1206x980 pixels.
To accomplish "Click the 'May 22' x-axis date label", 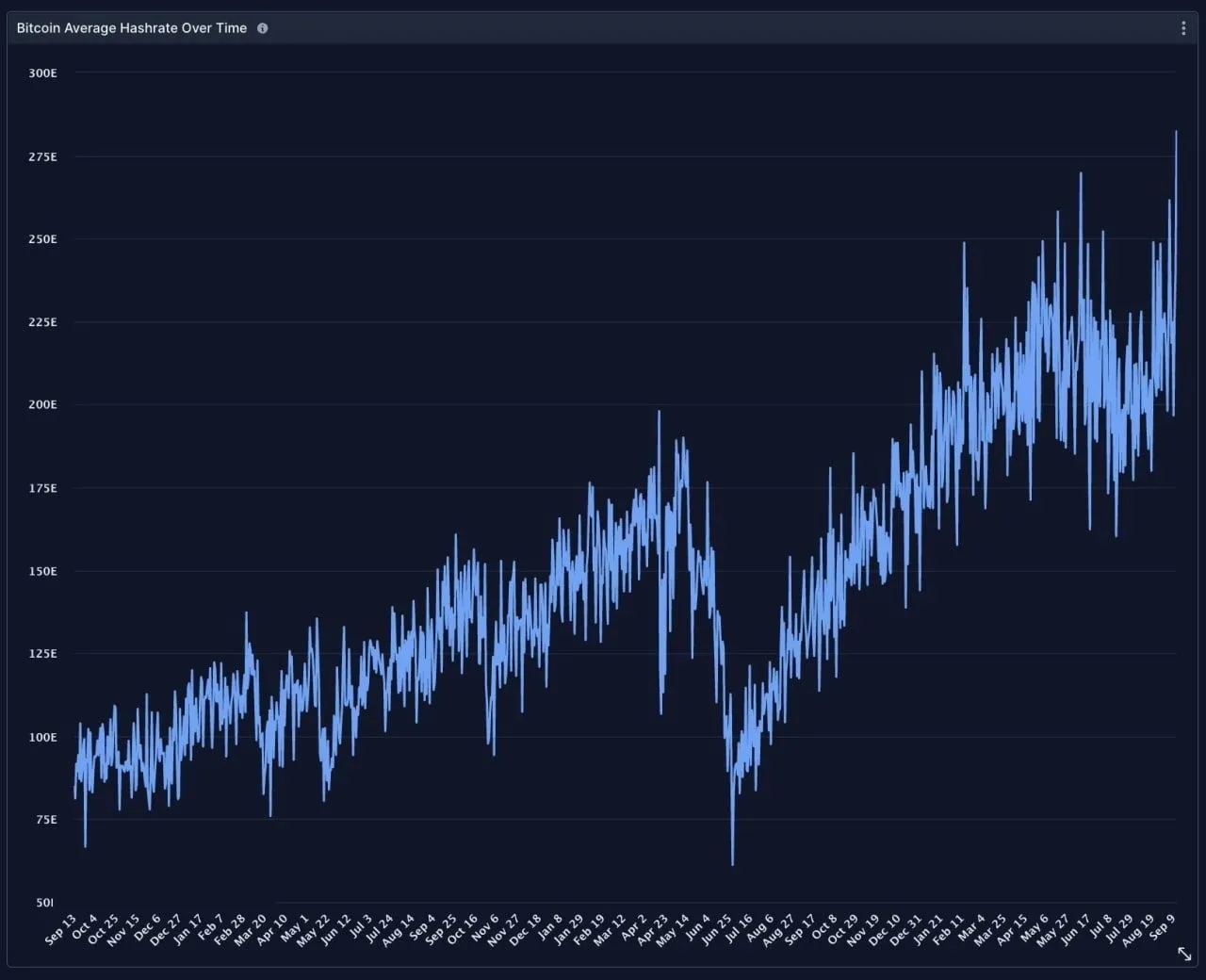I will tap(313, 929).
